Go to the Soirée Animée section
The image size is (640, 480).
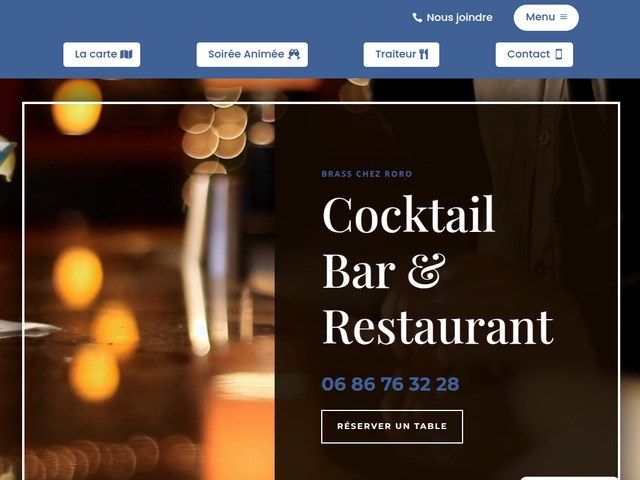(252, 54)
